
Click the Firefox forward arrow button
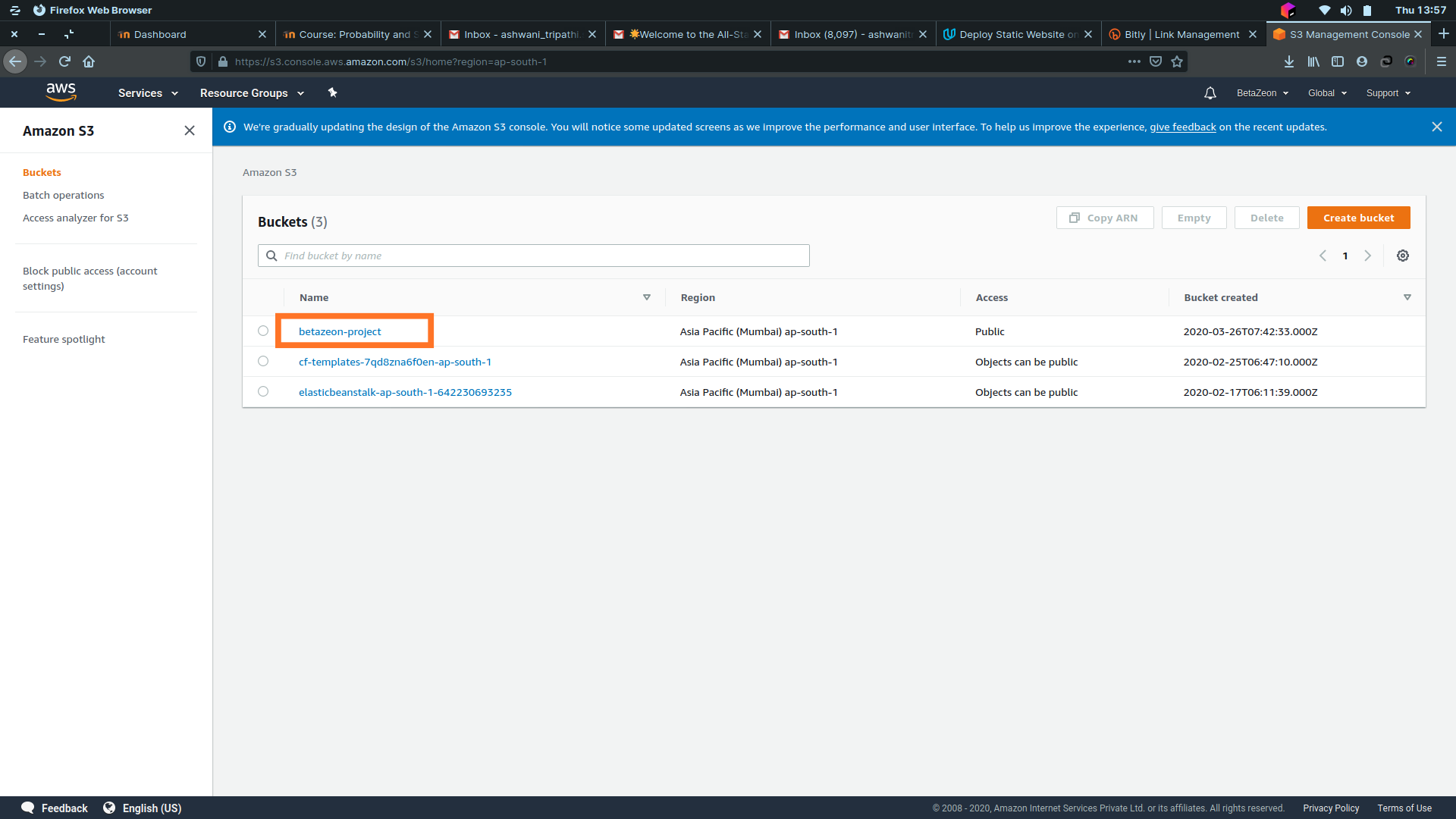[40, 61]
